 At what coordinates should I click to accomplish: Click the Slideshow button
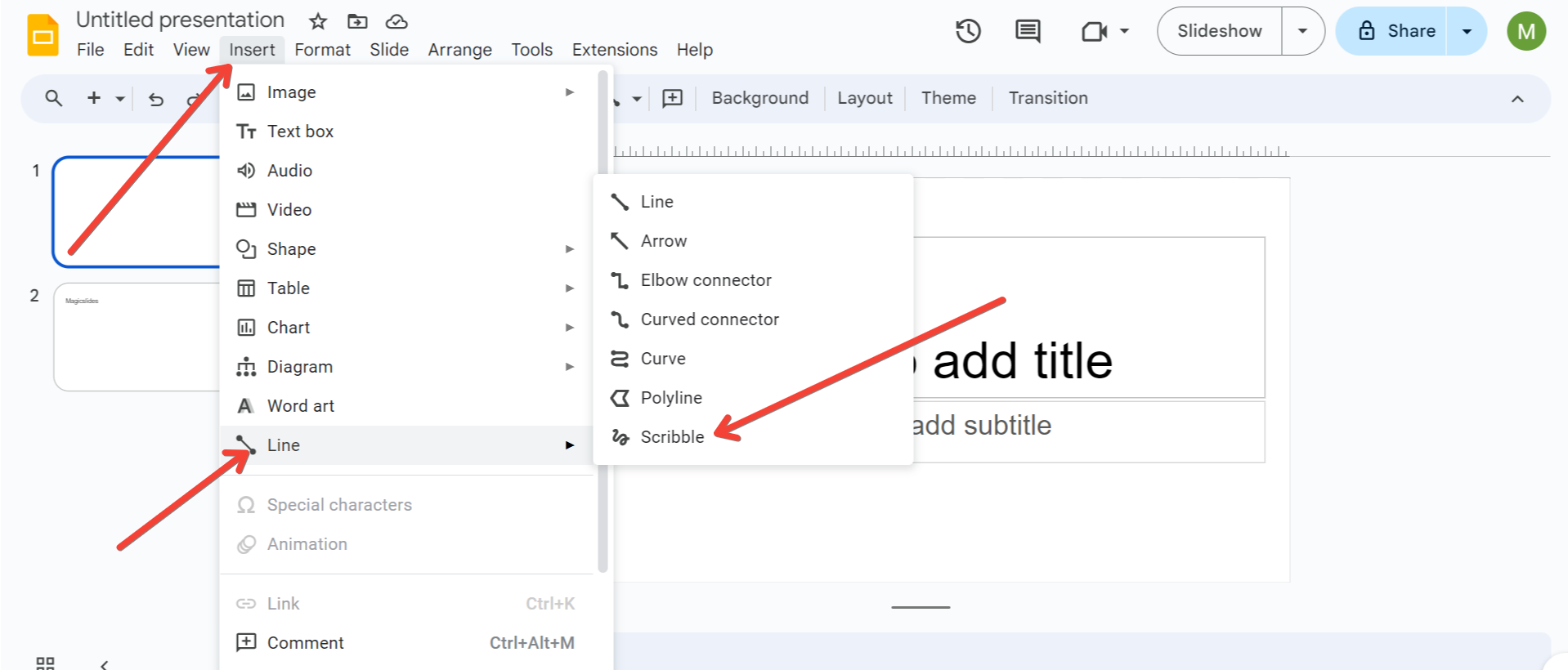[x=1219, y=32]
